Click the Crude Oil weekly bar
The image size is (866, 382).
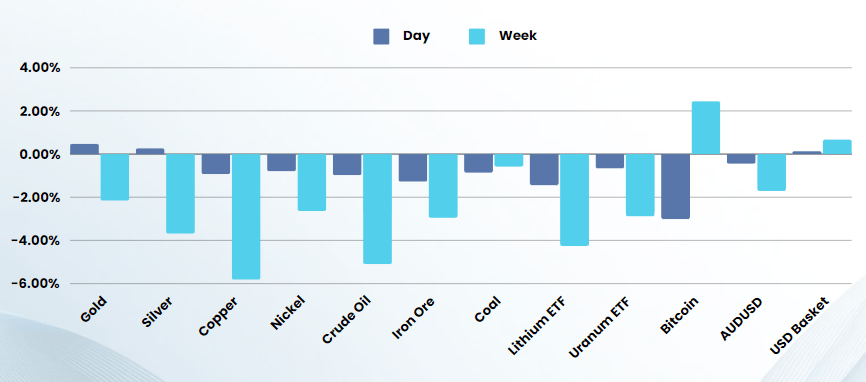(x=377, y=209)
